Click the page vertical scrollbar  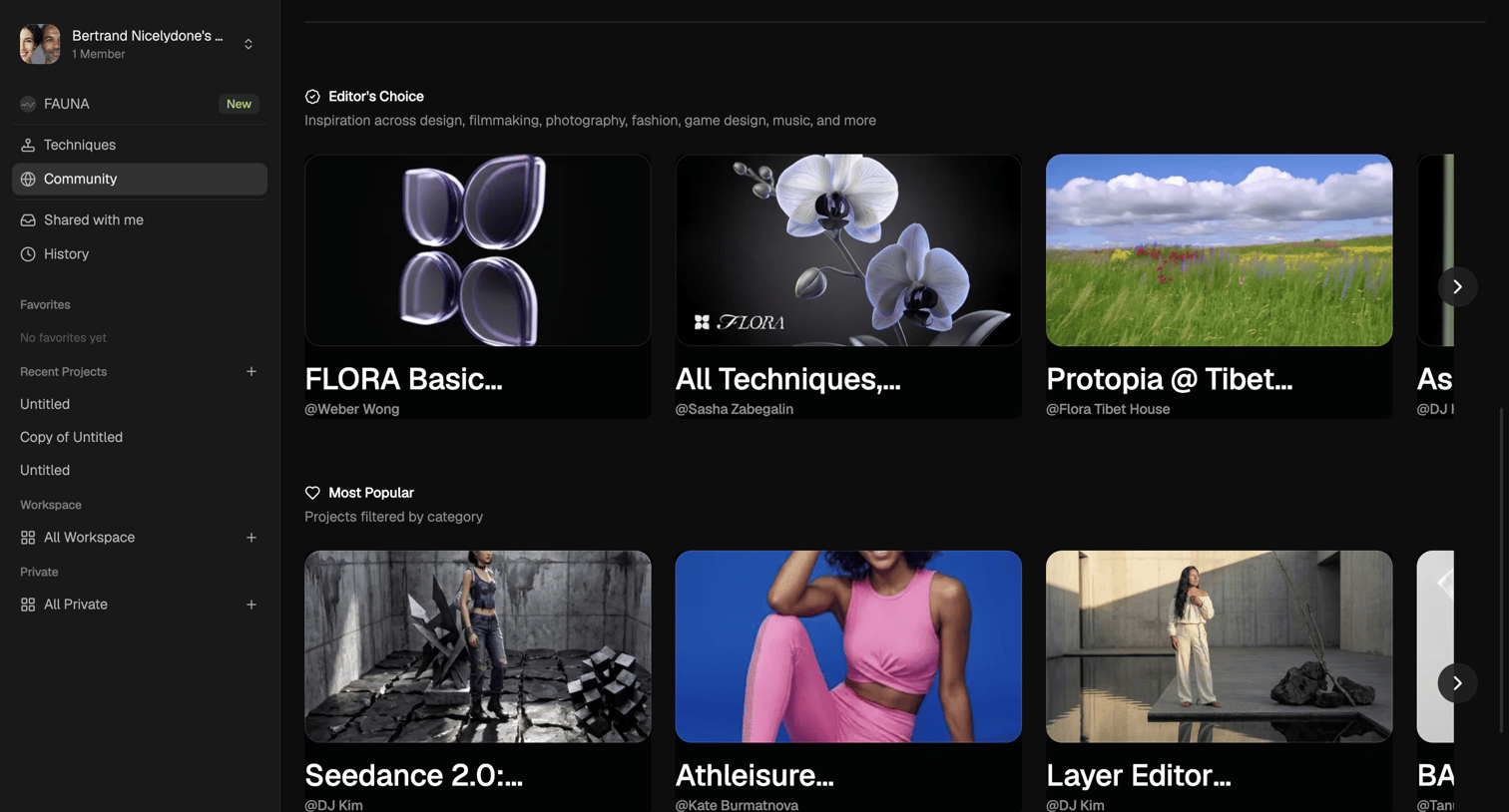pos(1502,571)
